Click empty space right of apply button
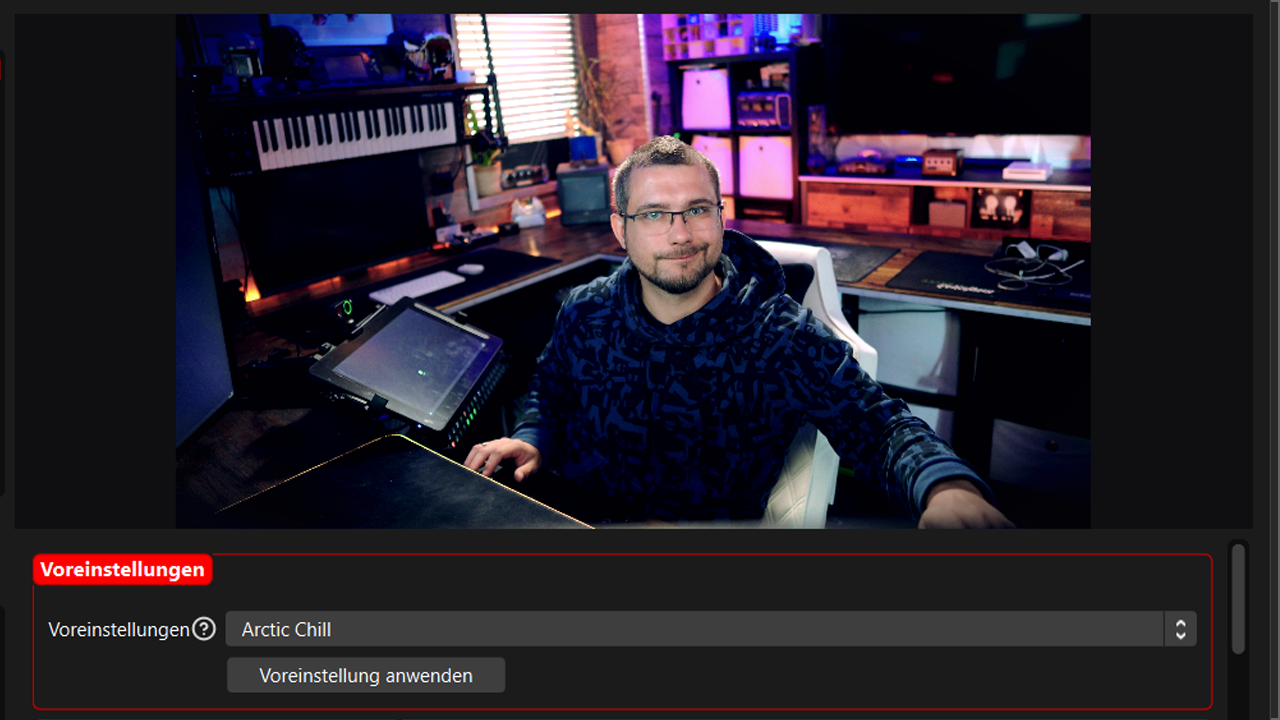 pyautogui.click(x=850, y=675)
